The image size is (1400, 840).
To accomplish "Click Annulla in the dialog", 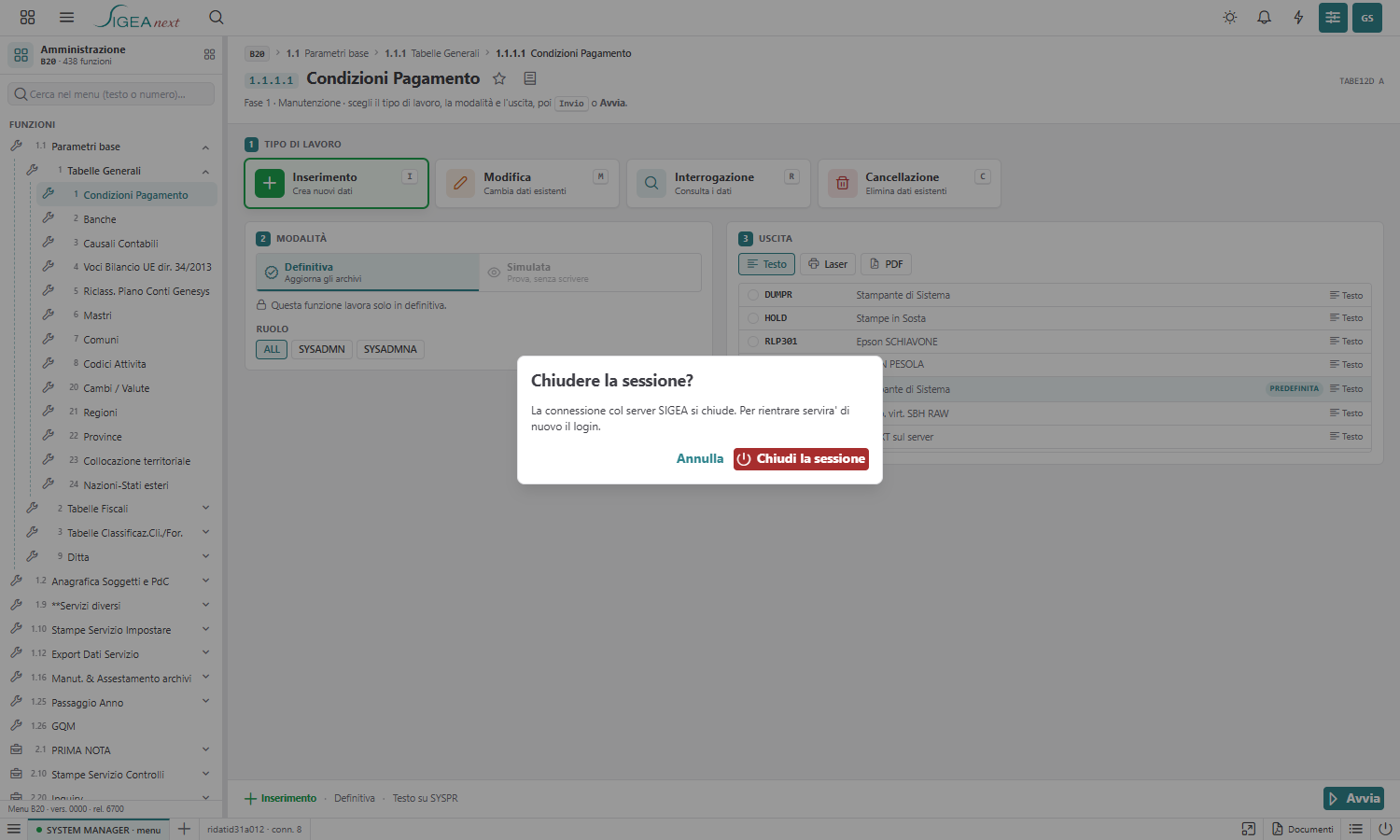I will point(700,459).
